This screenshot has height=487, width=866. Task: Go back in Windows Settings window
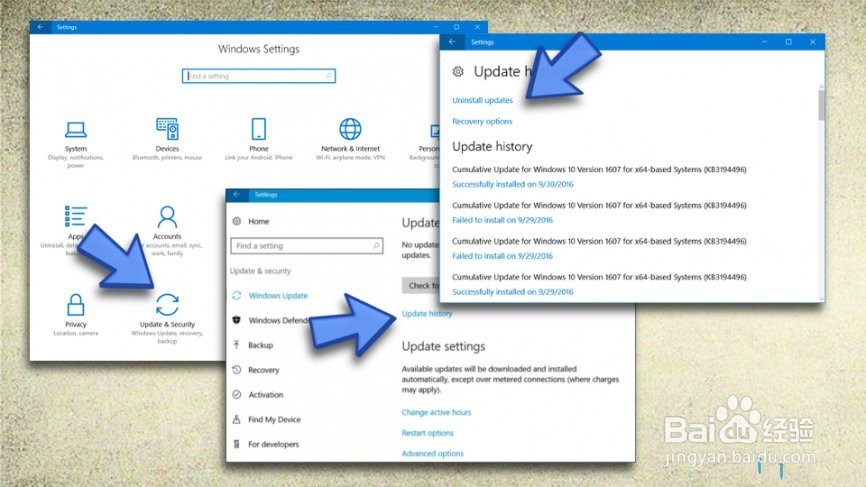pos(40,27)
